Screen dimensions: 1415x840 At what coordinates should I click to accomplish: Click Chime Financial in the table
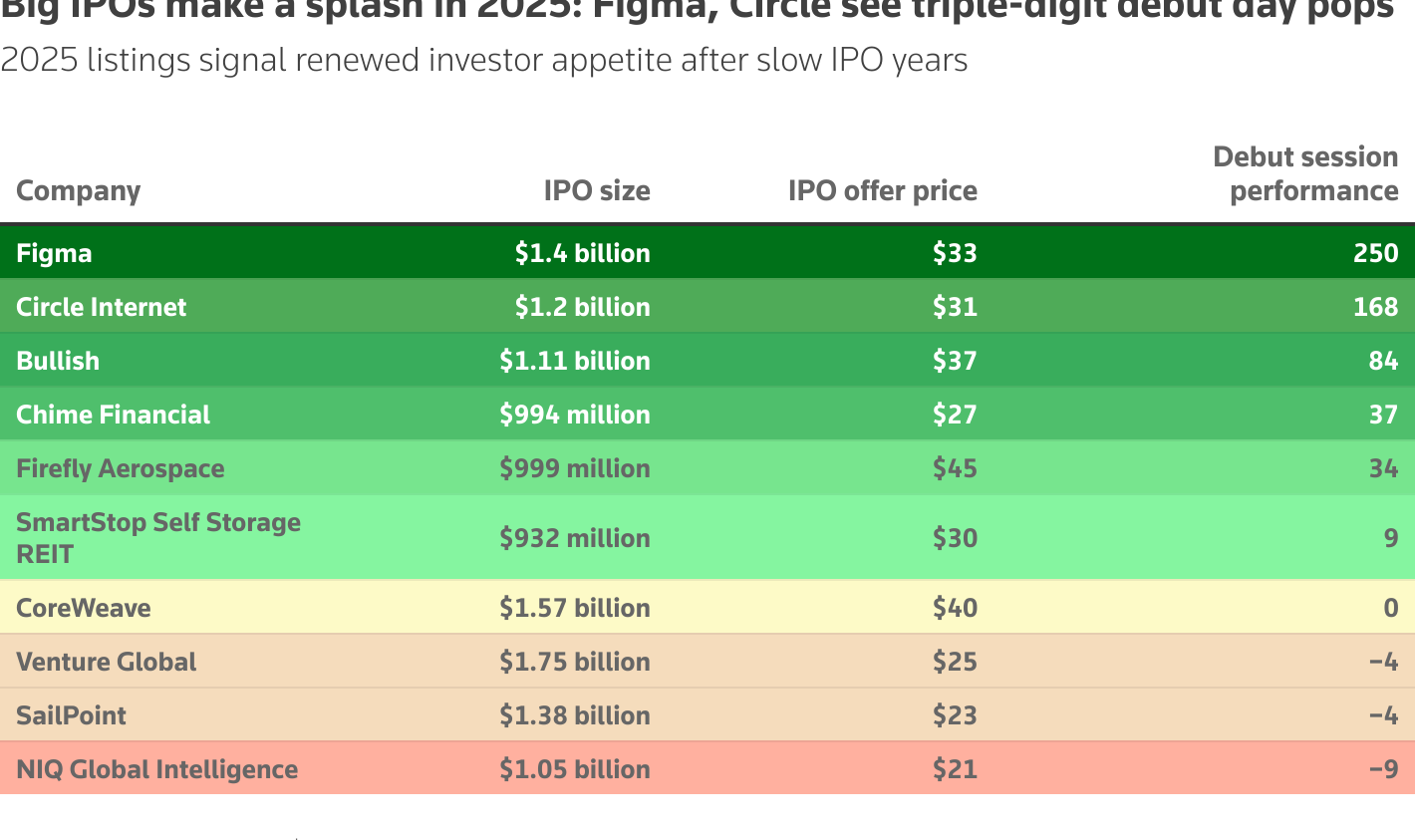[x=113, y=415]
